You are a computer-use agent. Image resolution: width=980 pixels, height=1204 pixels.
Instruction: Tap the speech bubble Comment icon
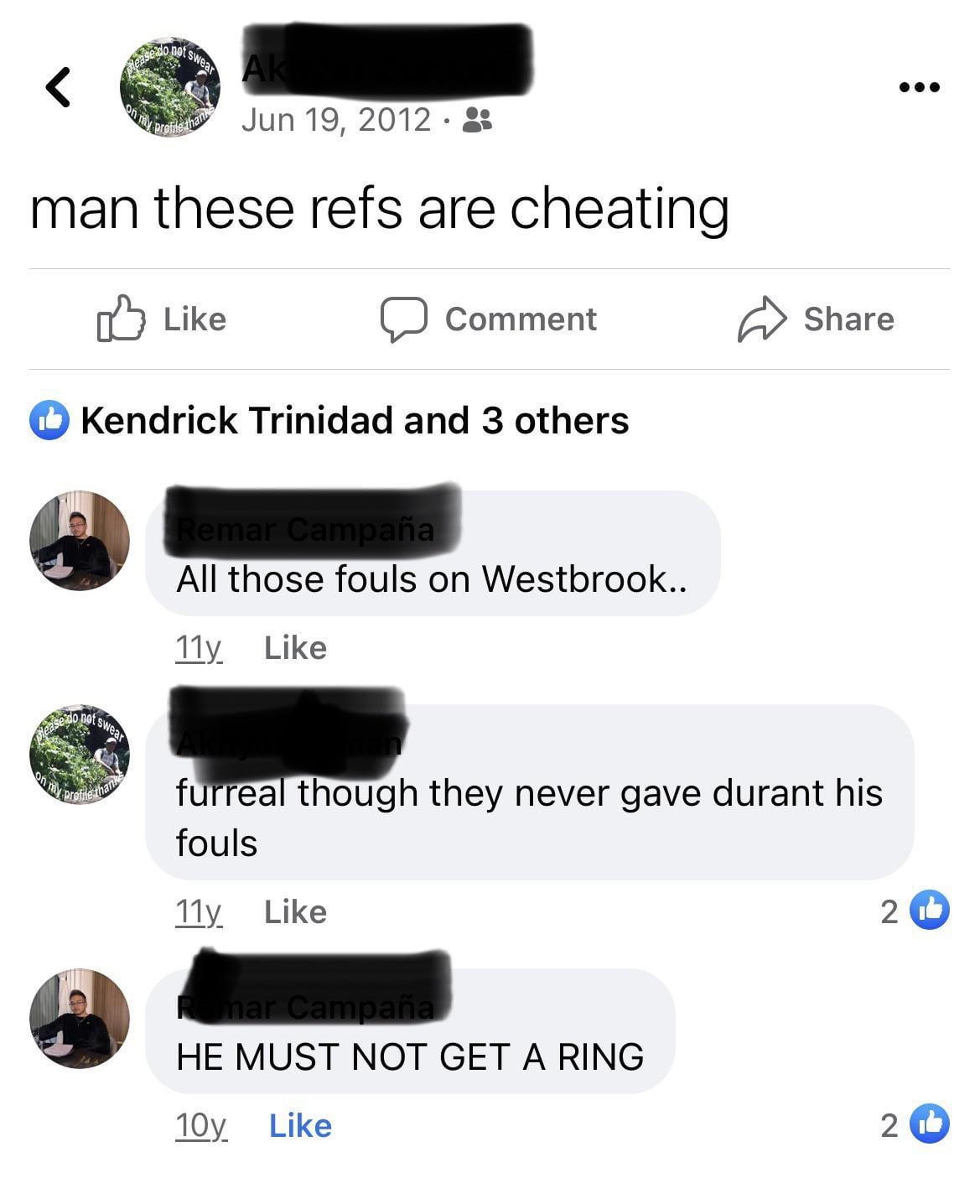point(404,319)
